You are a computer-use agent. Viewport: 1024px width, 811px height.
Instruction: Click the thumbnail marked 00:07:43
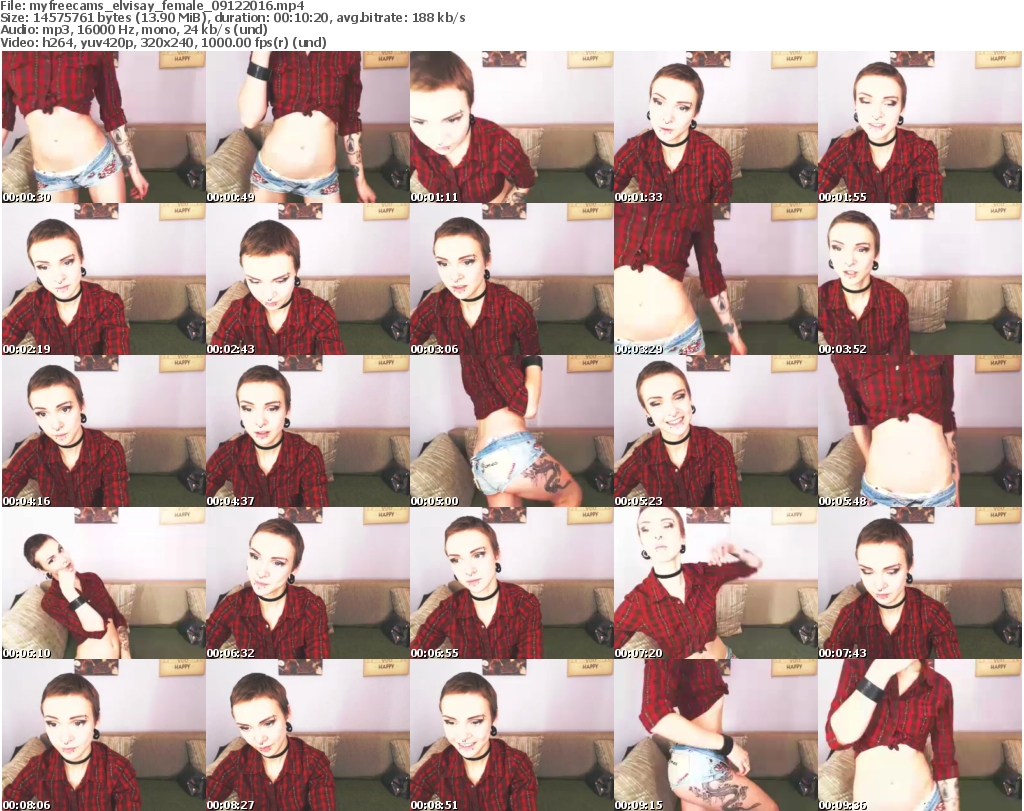[x=920, y=583]
